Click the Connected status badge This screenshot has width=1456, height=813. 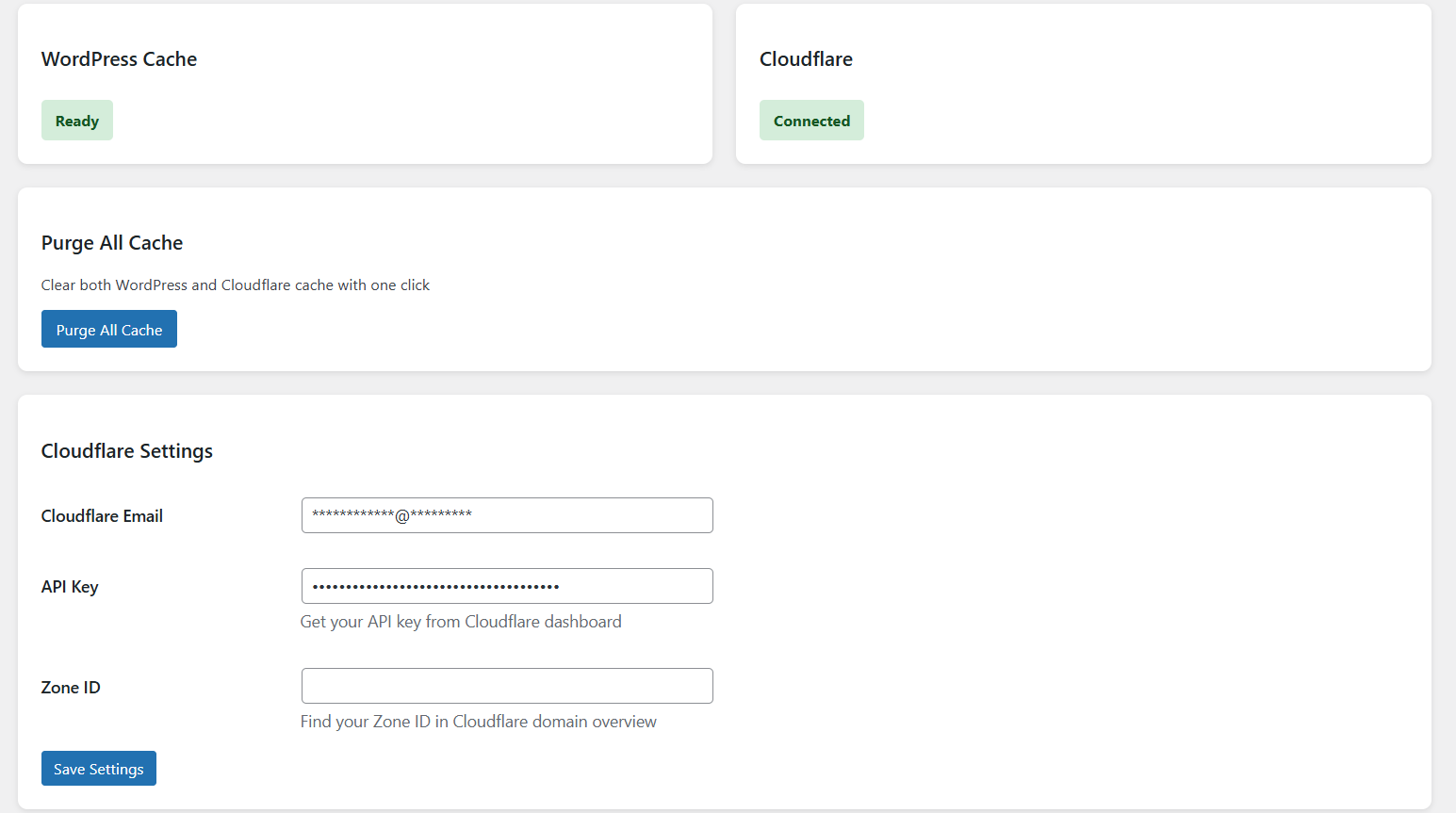[x=811, y=121]
